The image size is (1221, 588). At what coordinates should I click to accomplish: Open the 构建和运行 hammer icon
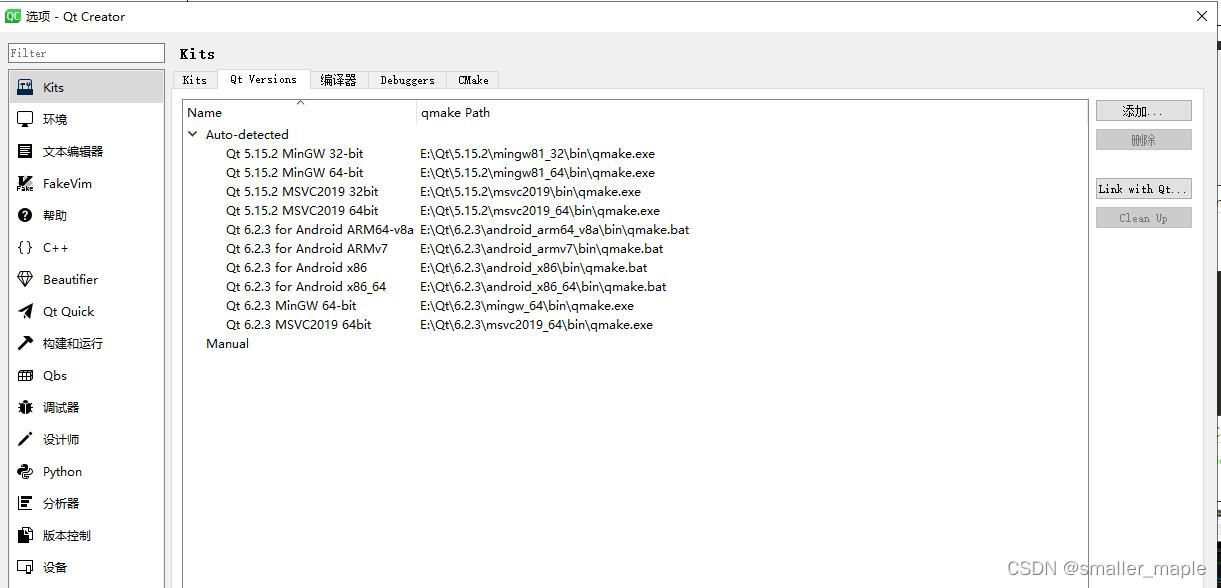click(x=25, y=343)
